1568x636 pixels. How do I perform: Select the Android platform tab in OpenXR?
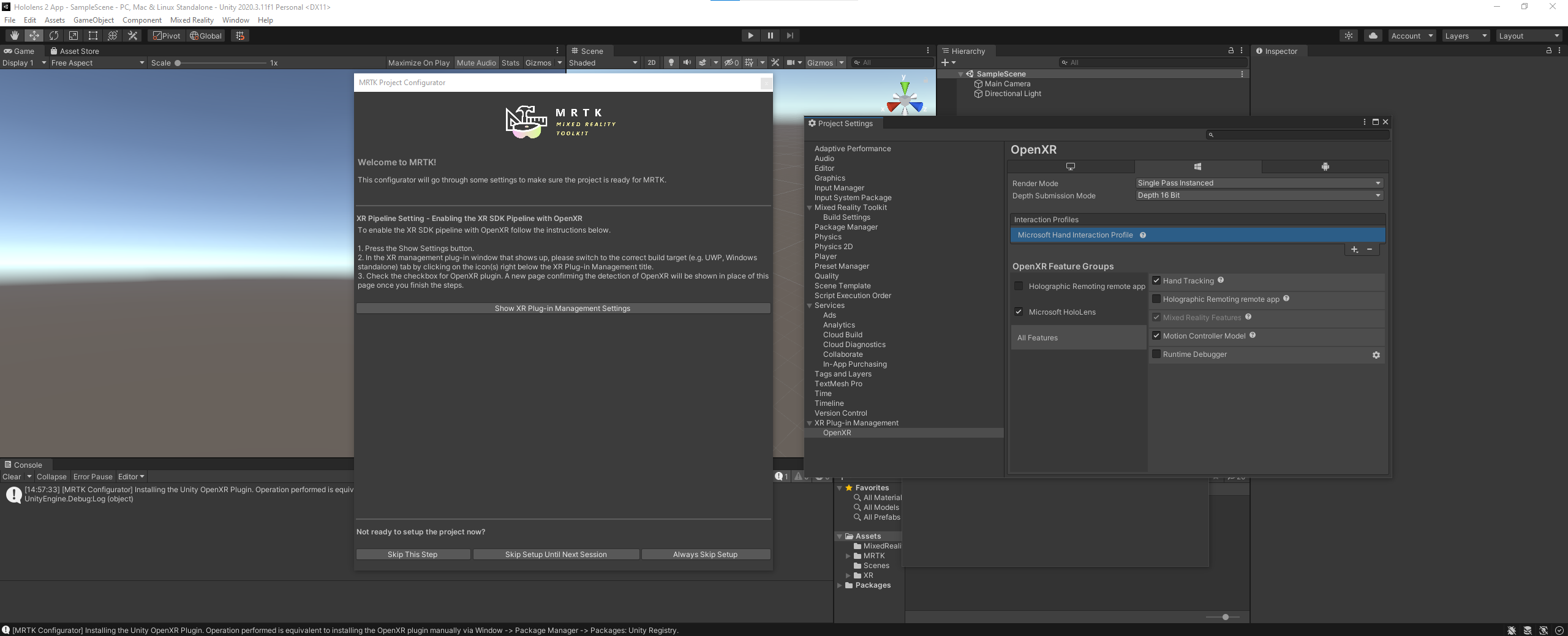point(1325,166)
